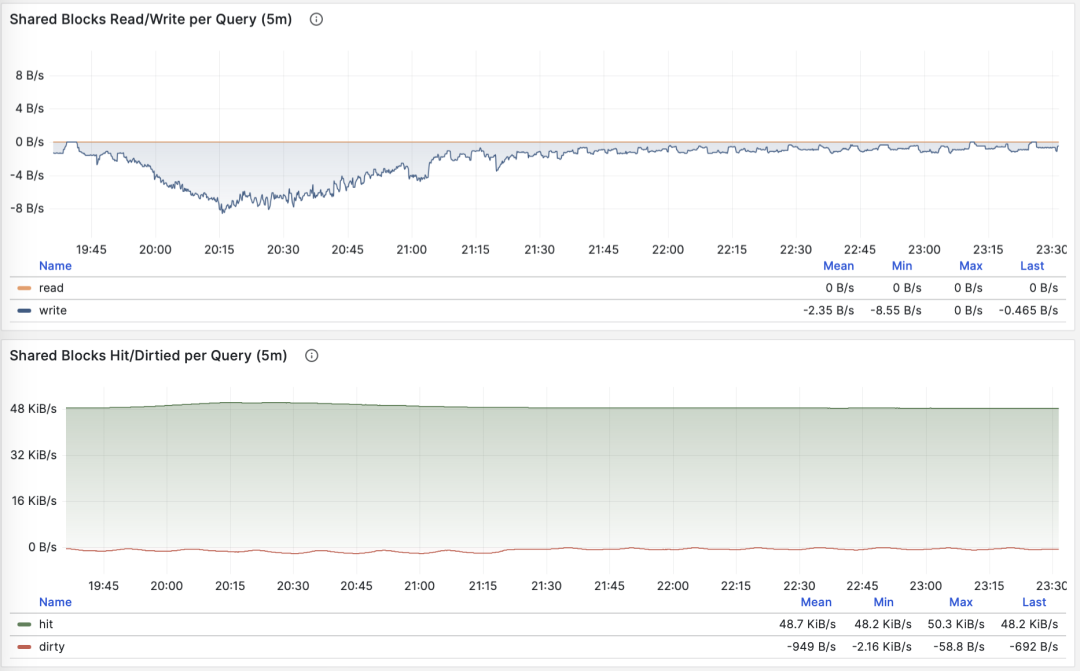Sort Read/Write legend by Min column
This screenshot has width=1080, height=671.
pyautogui.click(x=903, y=266)
